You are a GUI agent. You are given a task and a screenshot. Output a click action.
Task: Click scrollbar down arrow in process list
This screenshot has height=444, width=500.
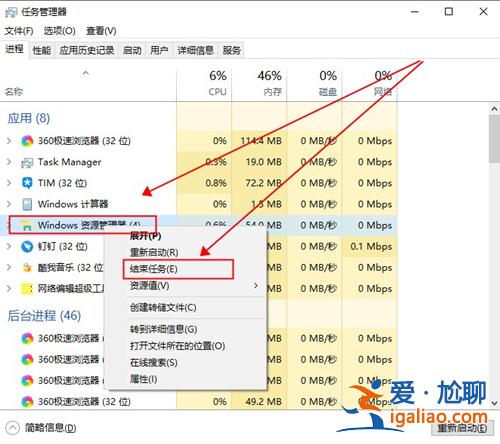494,403
